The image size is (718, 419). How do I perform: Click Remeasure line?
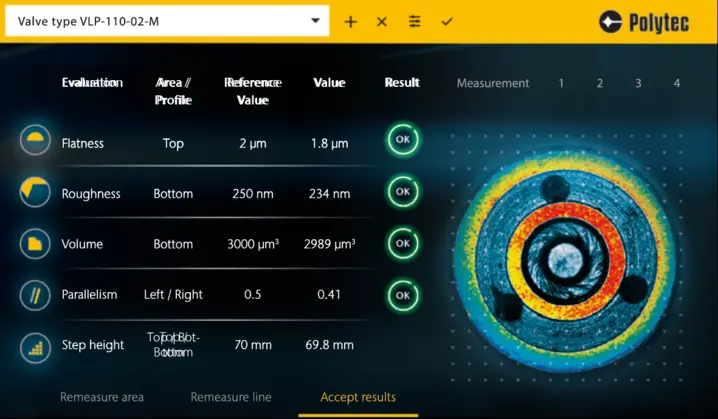click(x=231, y=397)
